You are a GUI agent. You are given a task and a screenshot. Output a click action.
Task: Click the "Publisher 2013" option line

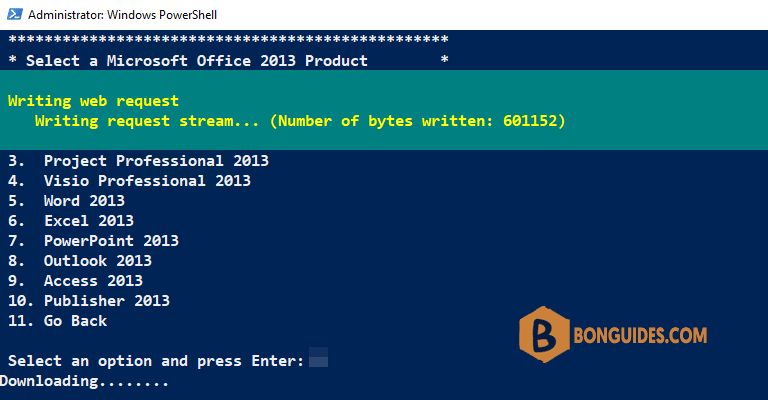[x=89, y=301]
